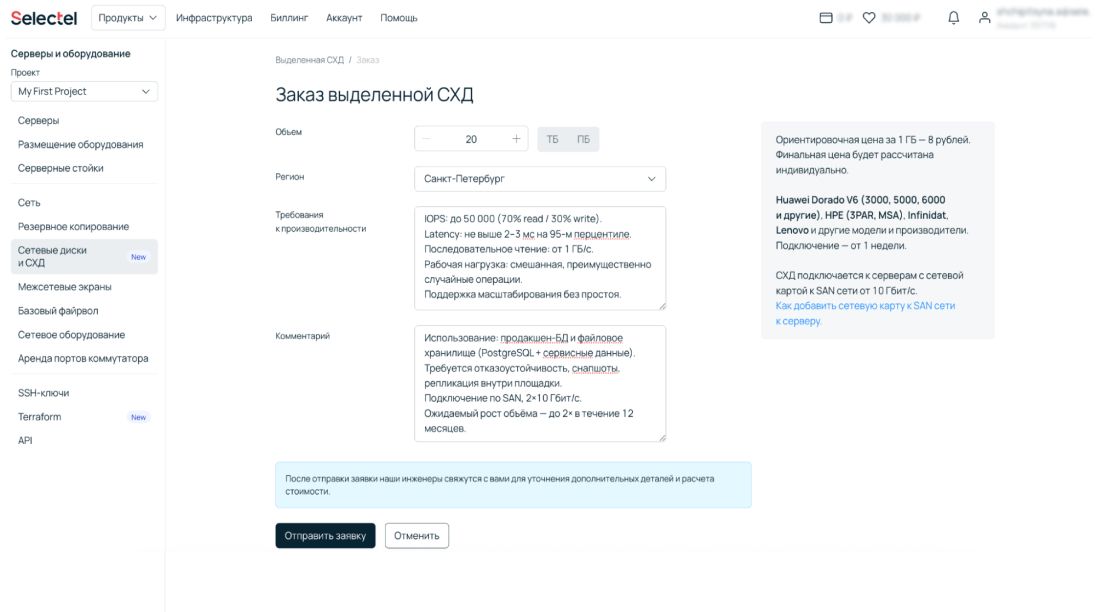Select ТБ unit toggle
1100x612 pixels.
[x=553, y=139]
